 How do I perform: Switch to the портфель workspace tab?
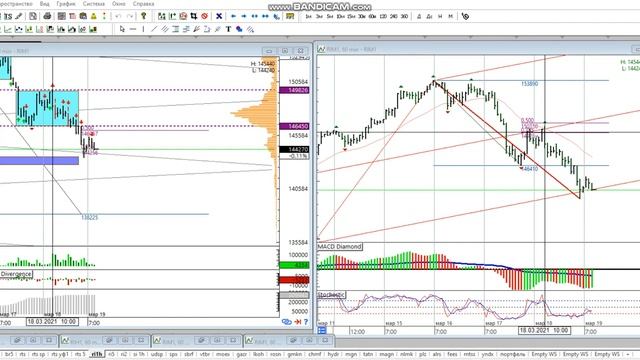(513, 354)
